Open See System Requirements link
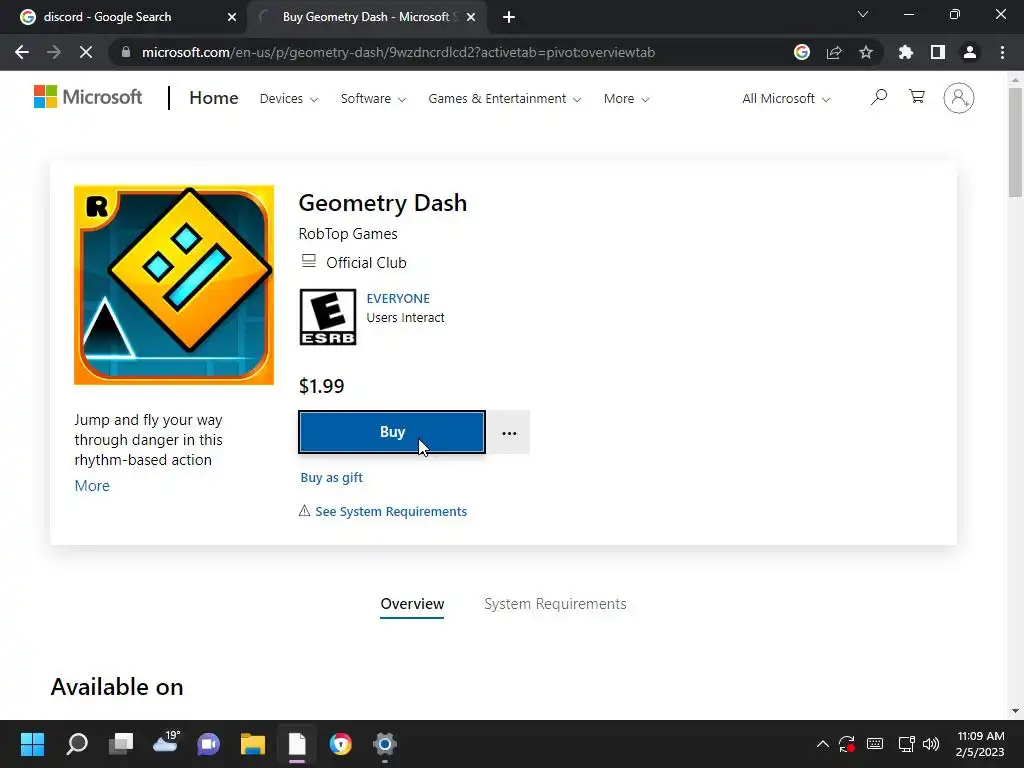This screenshot has width=1024, height=768. [391, 511]
